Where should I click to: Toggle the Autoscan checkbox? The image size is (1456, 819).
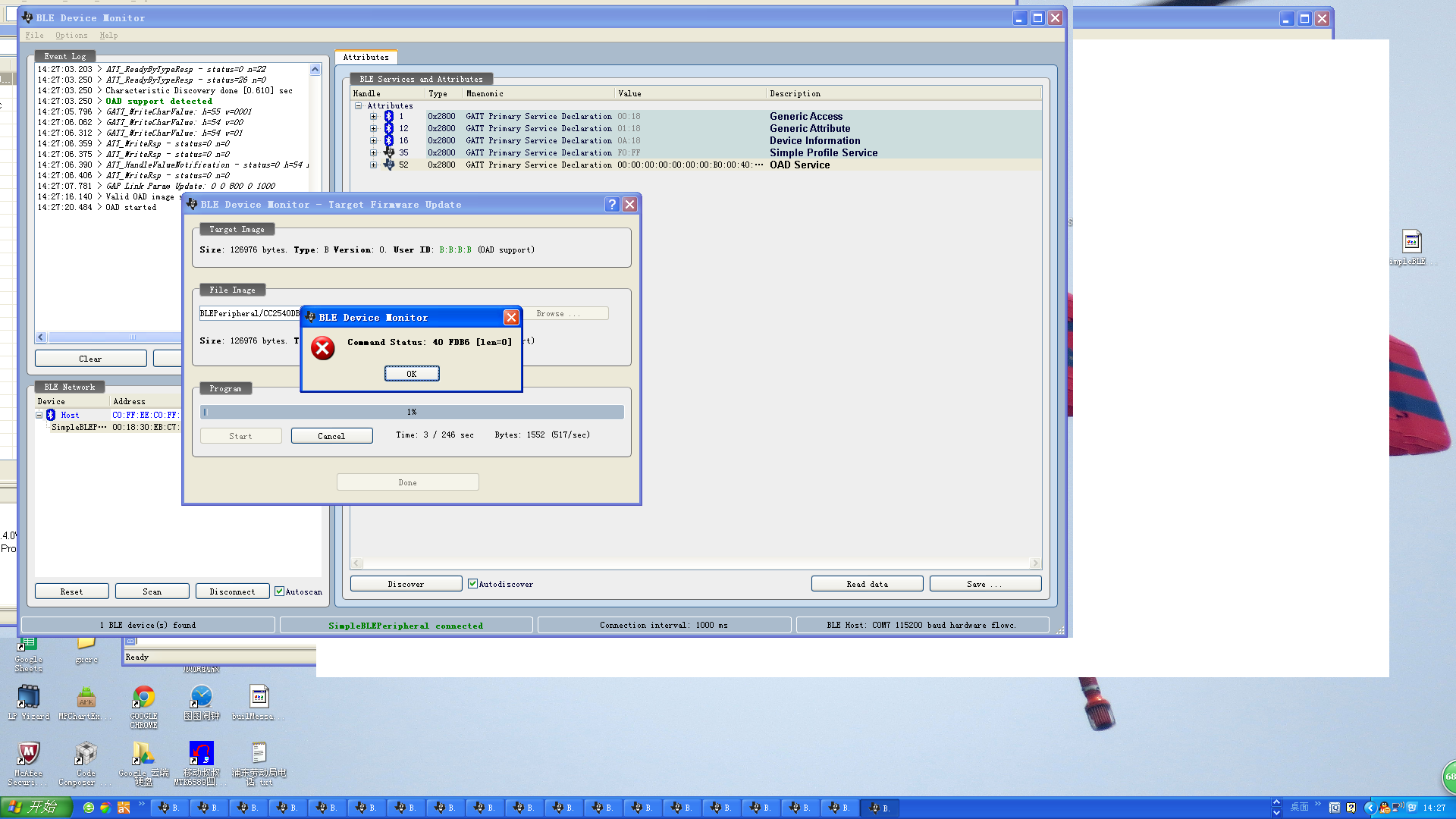(x=279, y=591)
